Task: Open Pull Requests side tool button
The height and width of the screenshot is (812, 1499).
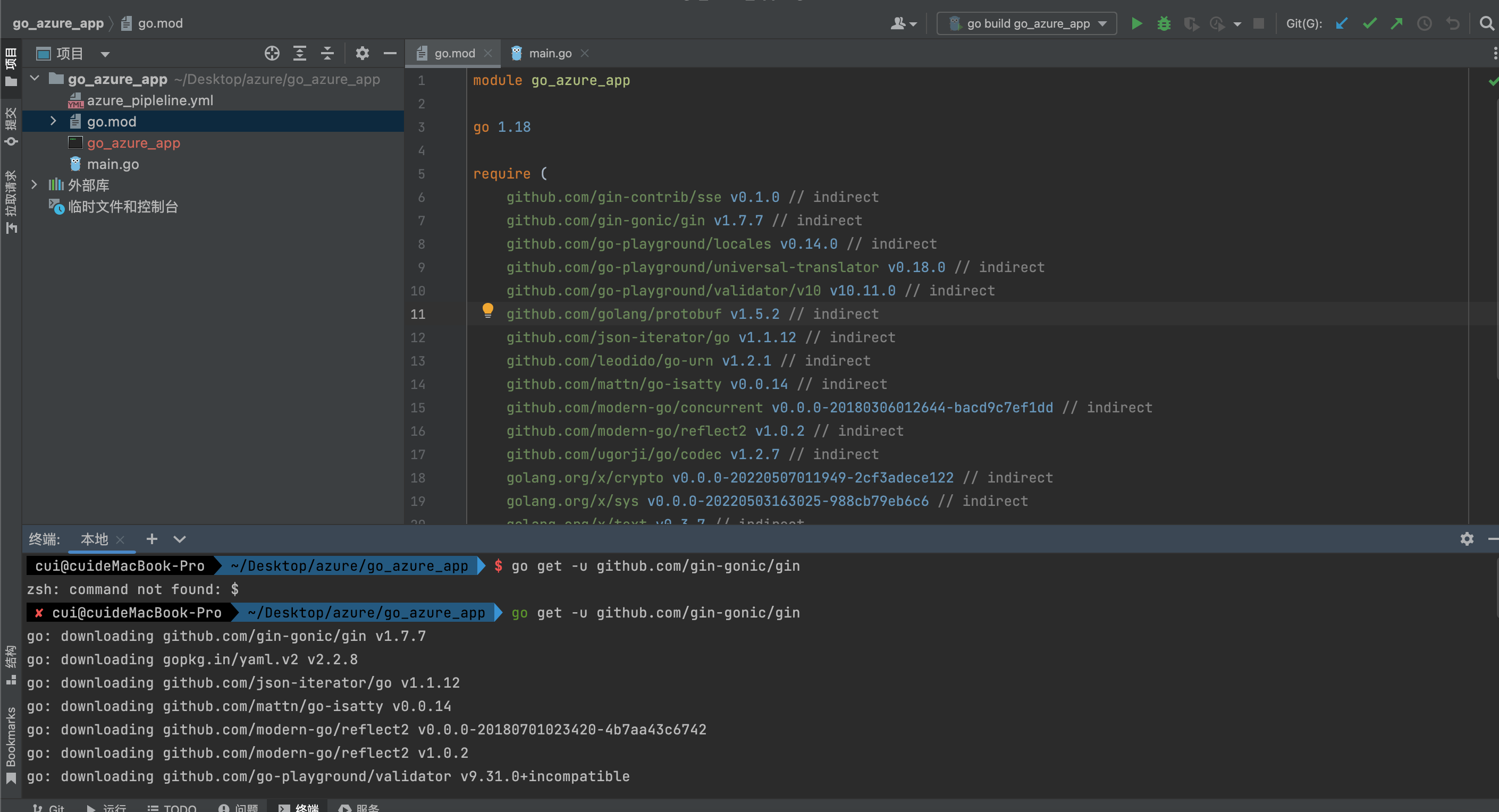Action: [11, 201]
